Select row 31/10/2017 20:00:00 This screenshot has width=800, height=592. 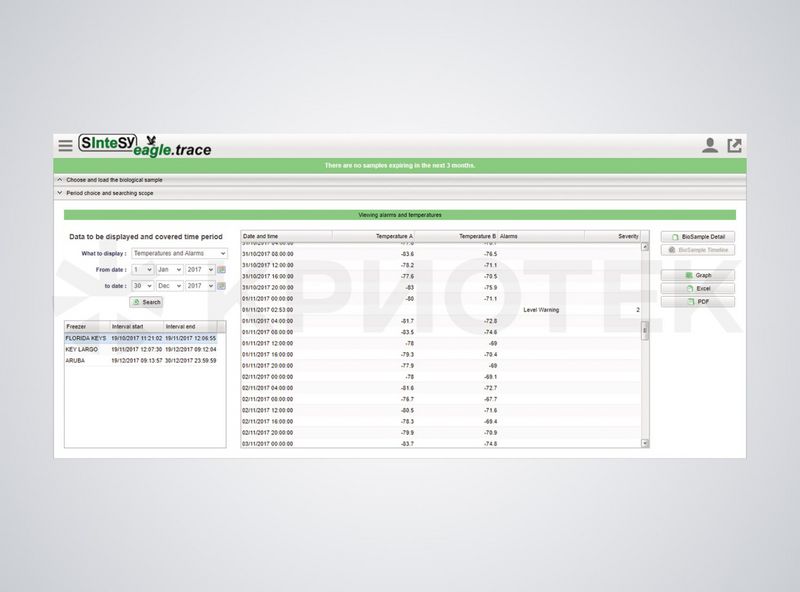tap(441, 288)
